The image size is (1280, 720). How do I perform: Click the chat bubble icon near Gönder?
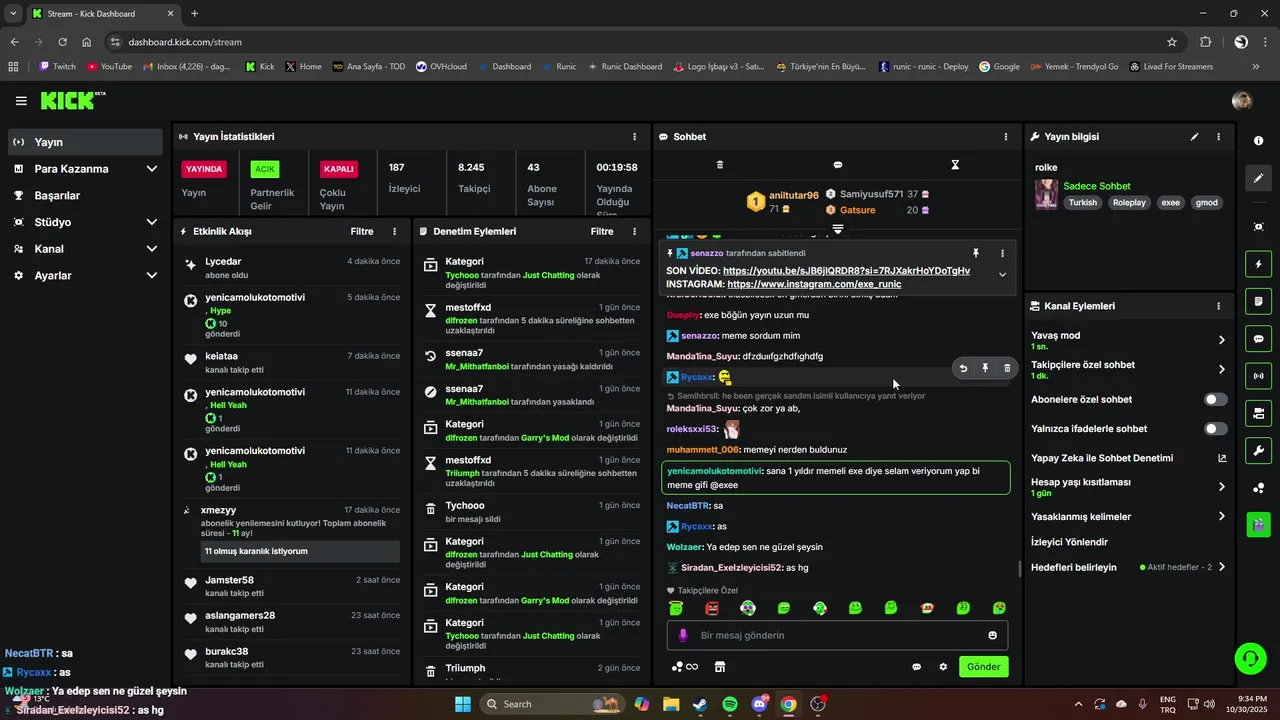pyautogui.click(x=916, y=667)
